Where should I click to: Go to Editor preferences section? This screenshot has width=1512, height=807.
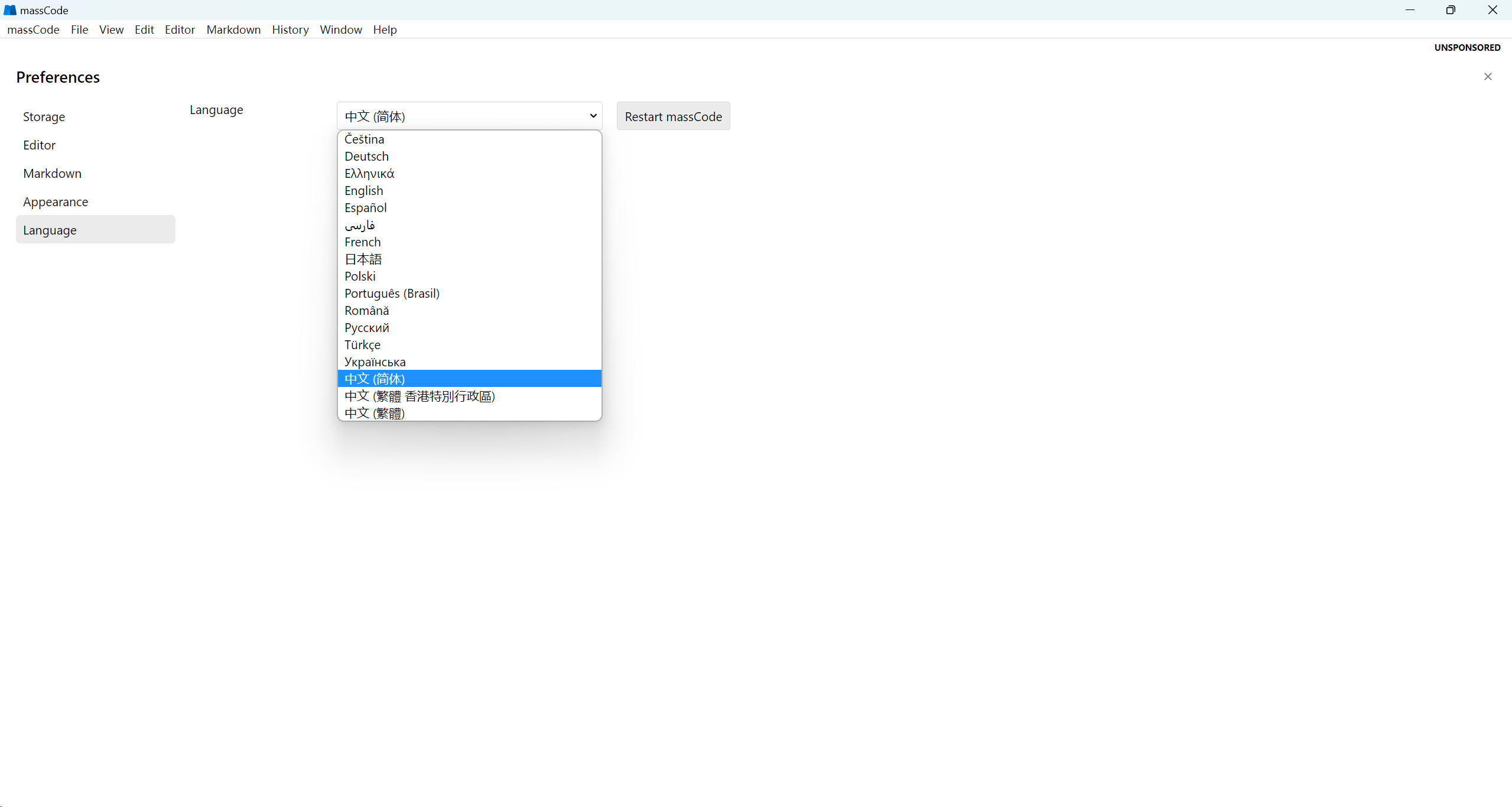click(x=39, y=145)
